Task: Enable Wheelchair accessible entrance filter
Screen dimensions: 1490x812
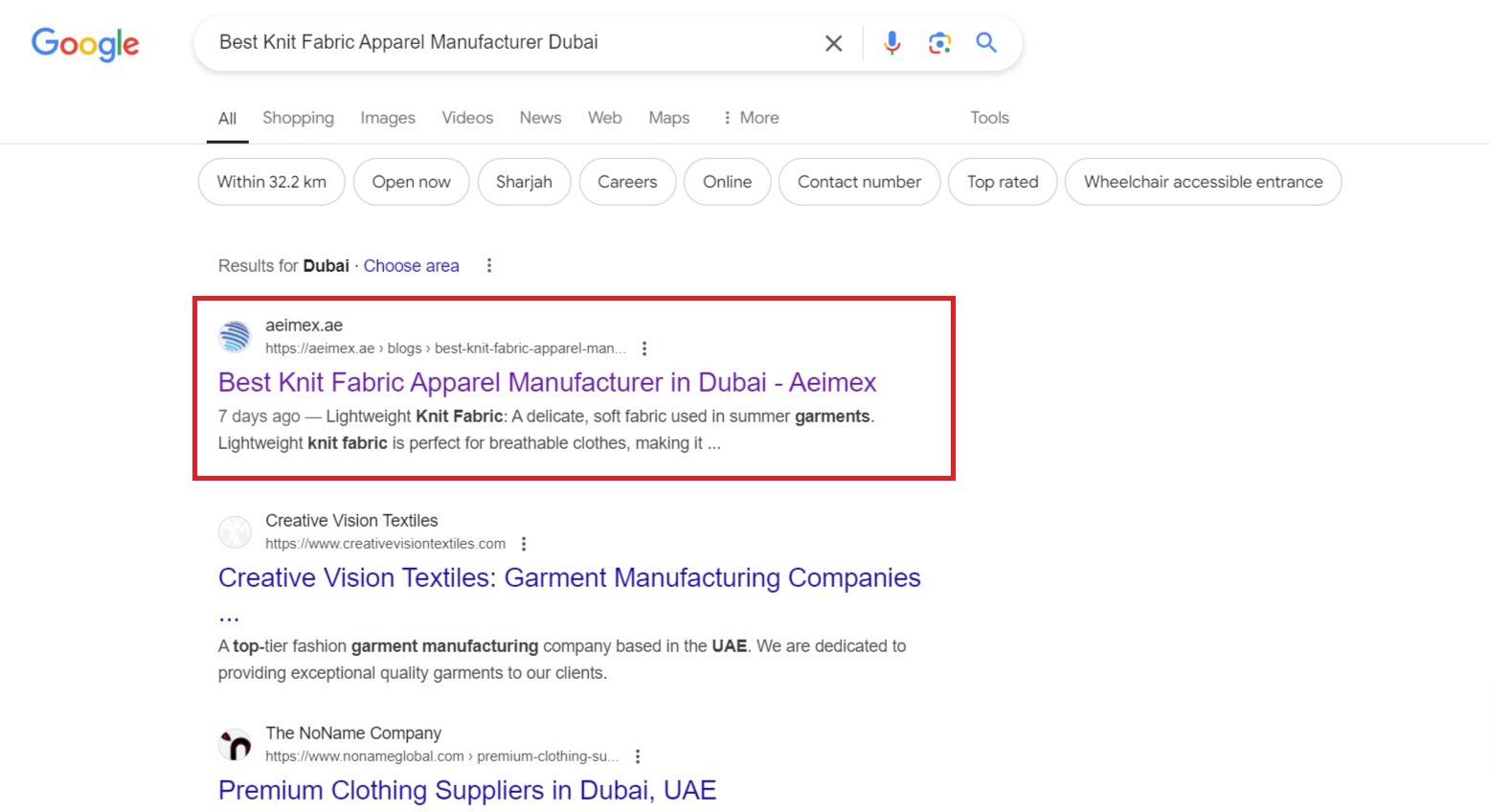Action: click(x=1203, y=182)
